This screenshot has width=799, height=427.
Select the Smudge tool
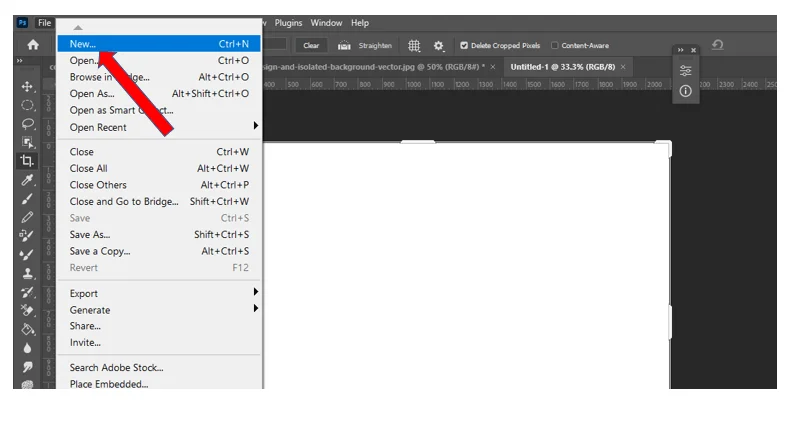click(x=27, y=367)
